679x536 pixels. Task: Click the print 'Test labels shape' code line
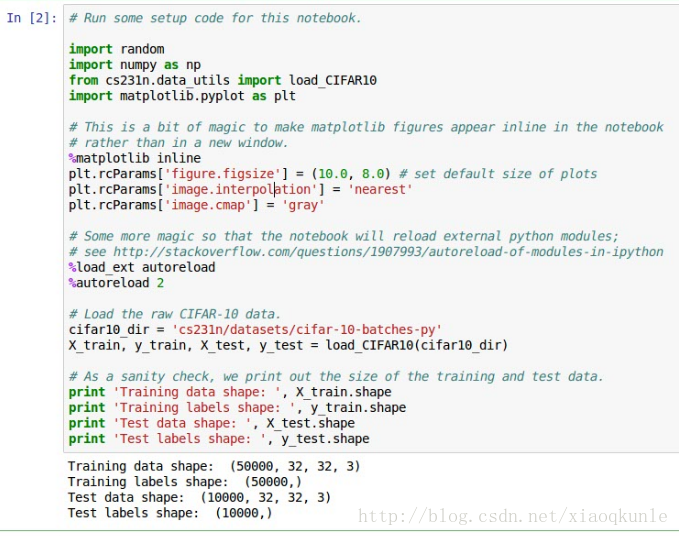(218, 438)
